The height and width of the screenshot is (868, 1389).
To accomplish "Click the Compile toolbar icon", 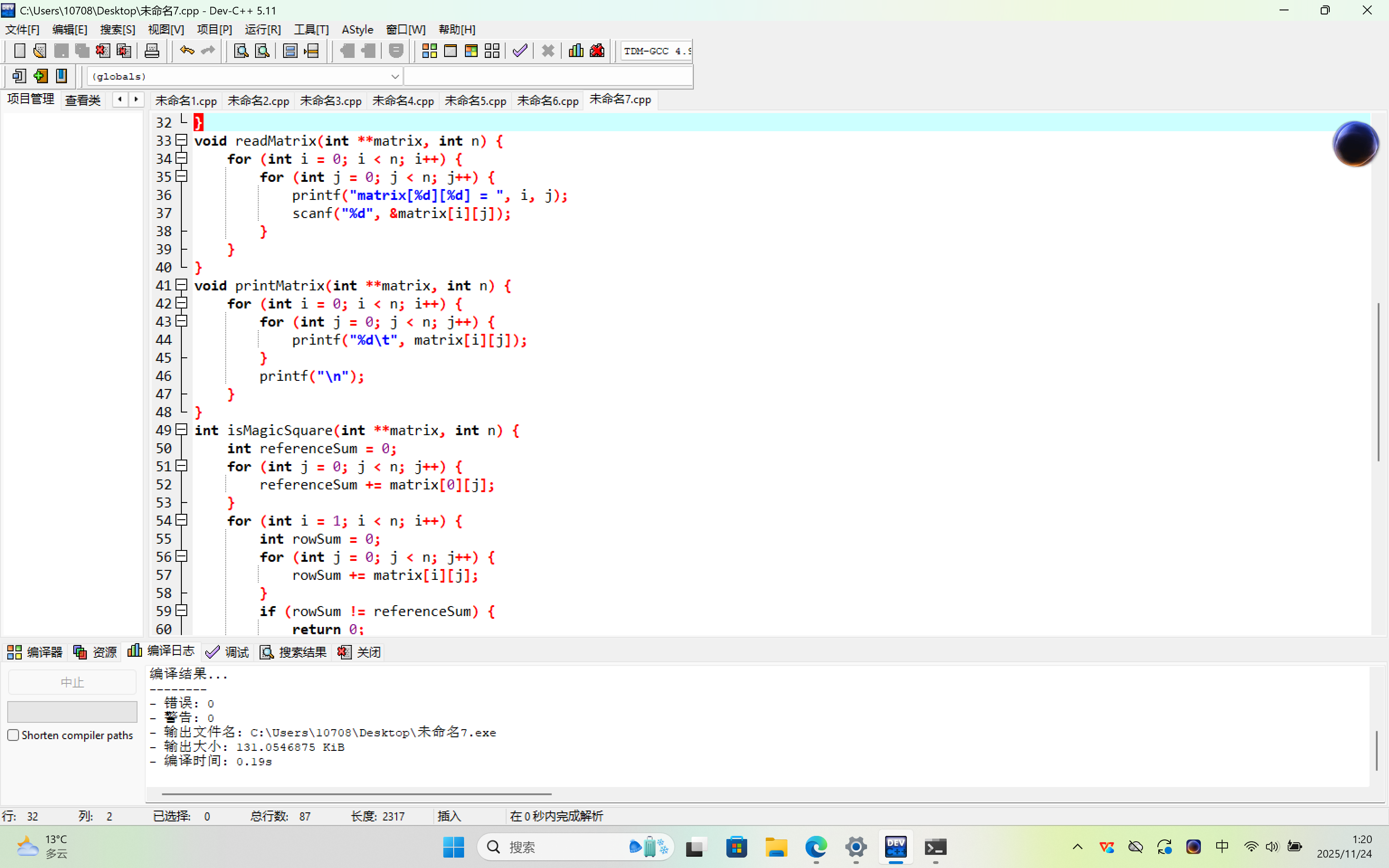I will click(x=429, y=51).
